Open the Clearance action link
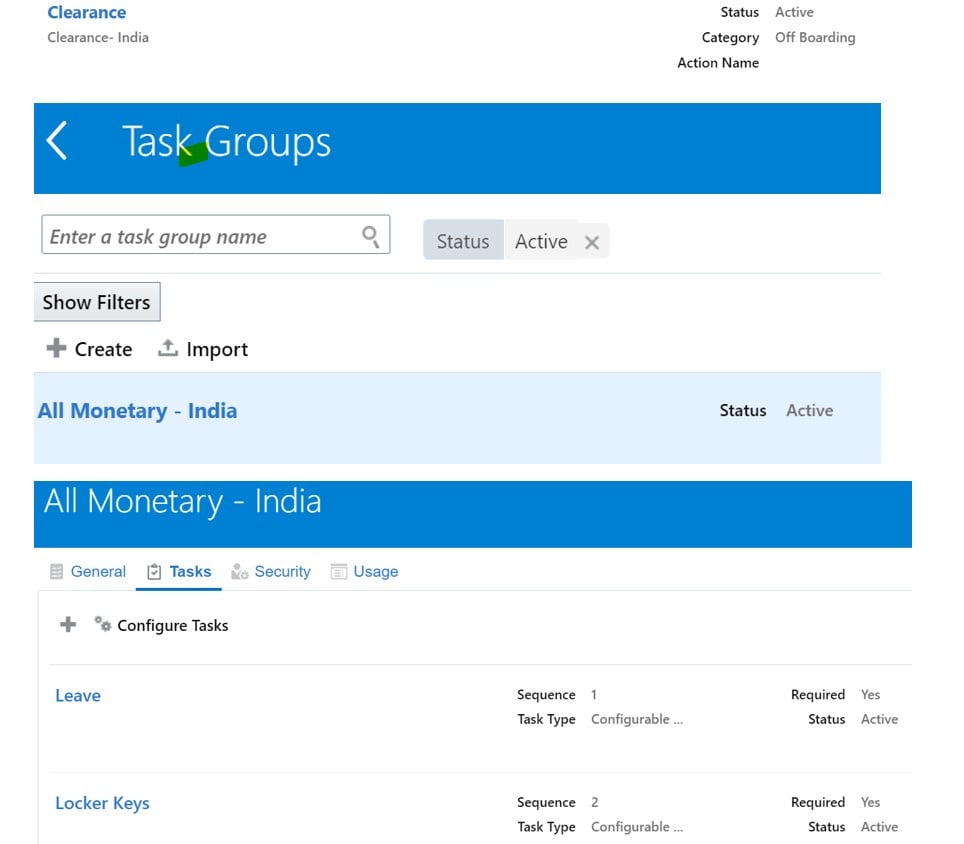This screenshot has width=964, height=844. point(86,12)
